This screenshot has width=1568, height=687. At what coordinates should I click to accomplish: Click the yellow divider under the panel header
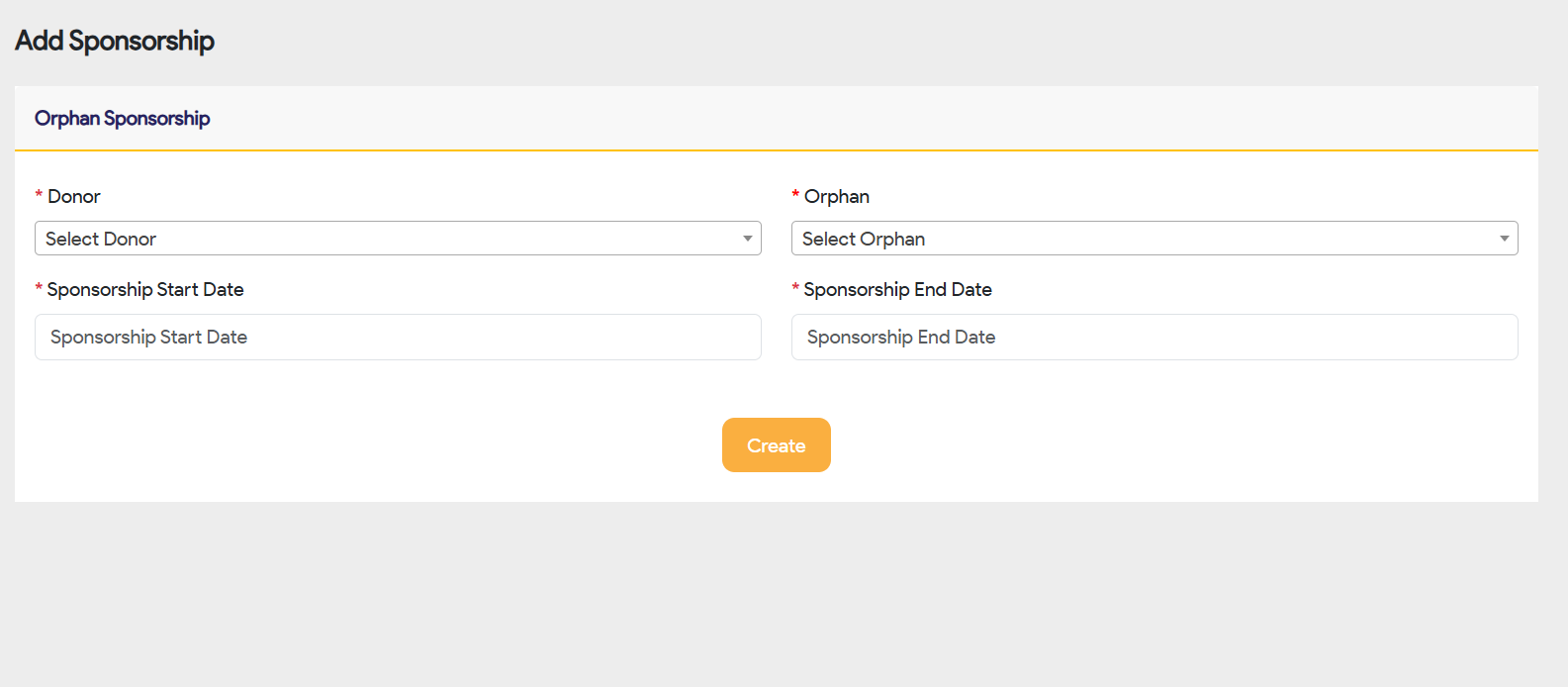[x=777, y=150]
